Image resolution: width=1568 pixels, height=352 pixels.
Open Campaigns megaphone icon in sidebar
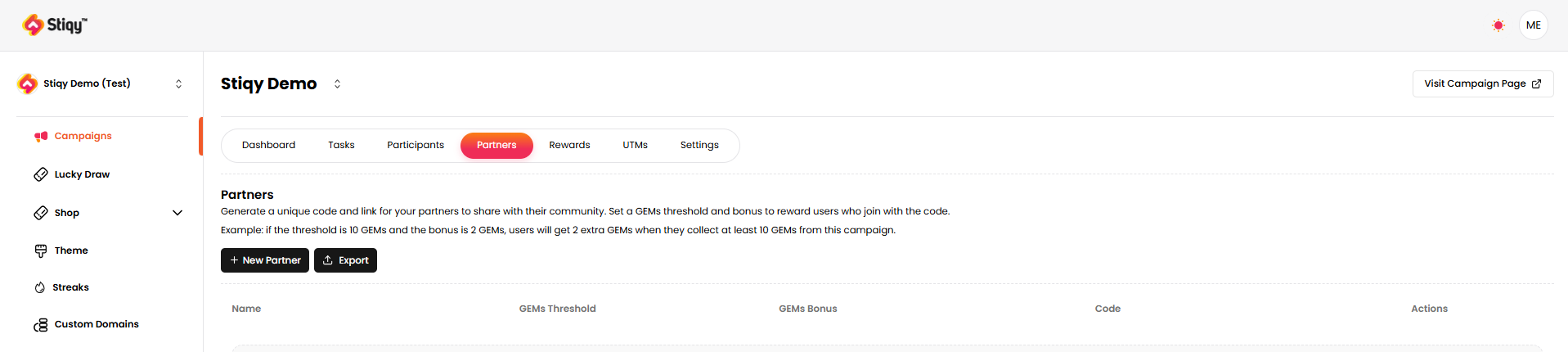click(41, 136)
